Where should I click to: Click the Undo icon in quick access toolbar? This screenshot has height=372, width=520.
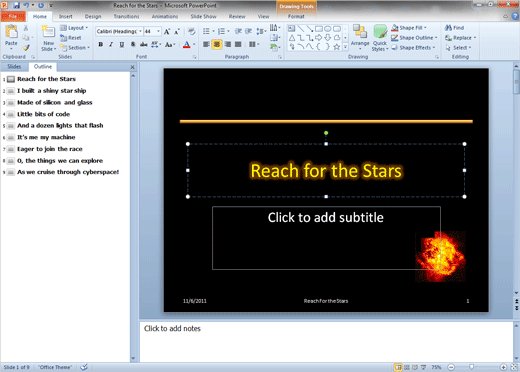26,5
